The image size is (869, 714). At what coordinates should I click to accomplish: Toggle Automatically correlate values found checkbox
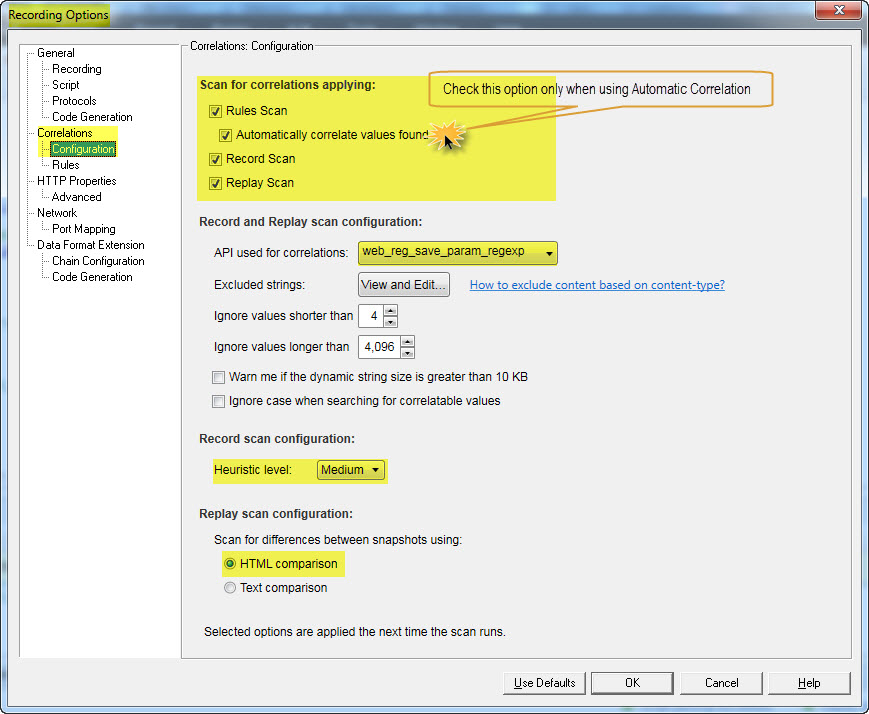click(x=226, y=135)
